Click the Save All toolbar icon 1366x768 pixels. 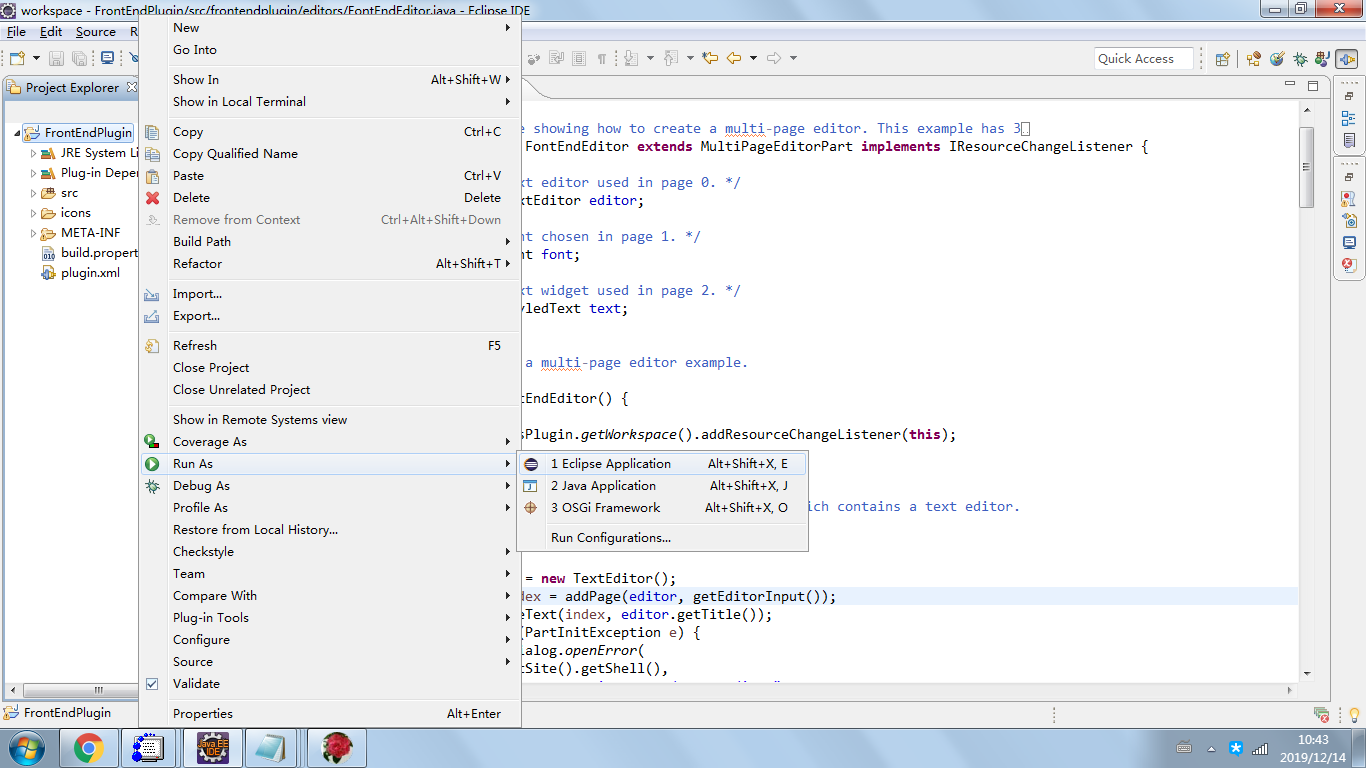click(x=79, y=59)
